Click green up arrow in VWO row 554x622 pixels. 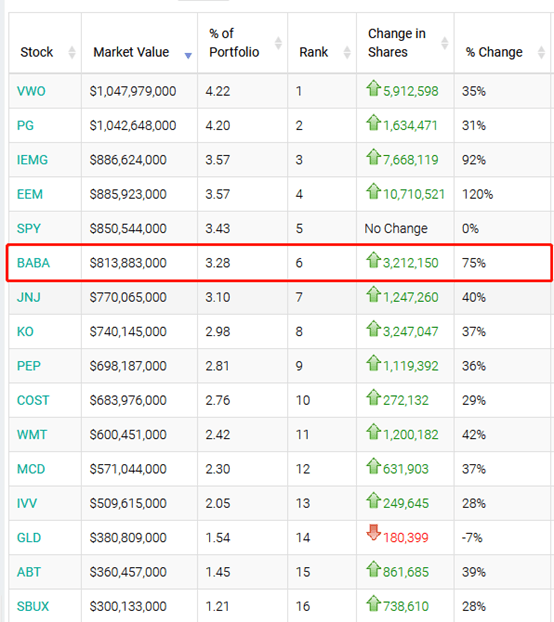click(373, 88)
